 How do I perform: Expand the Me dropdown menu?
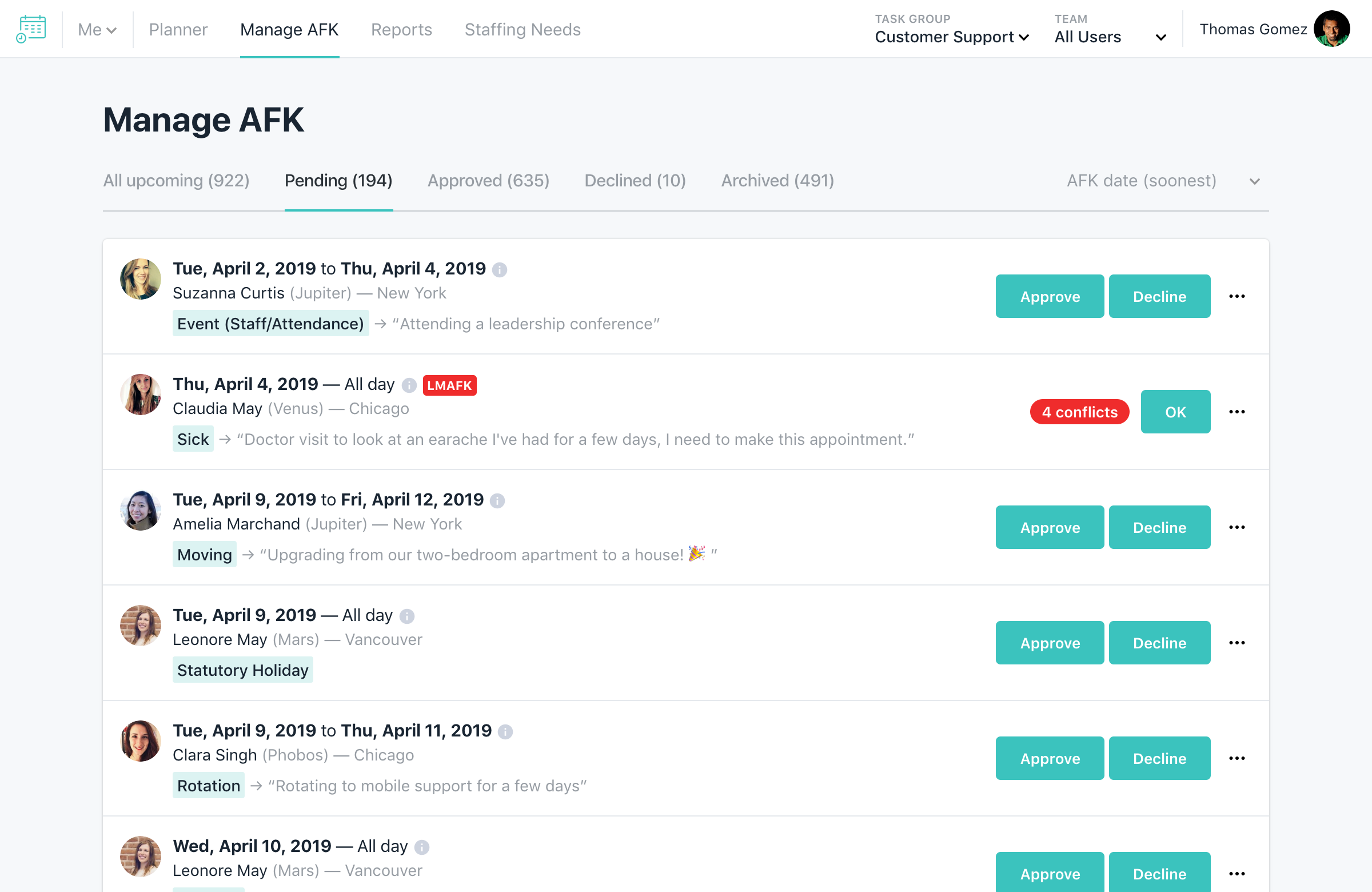[97, 29]
